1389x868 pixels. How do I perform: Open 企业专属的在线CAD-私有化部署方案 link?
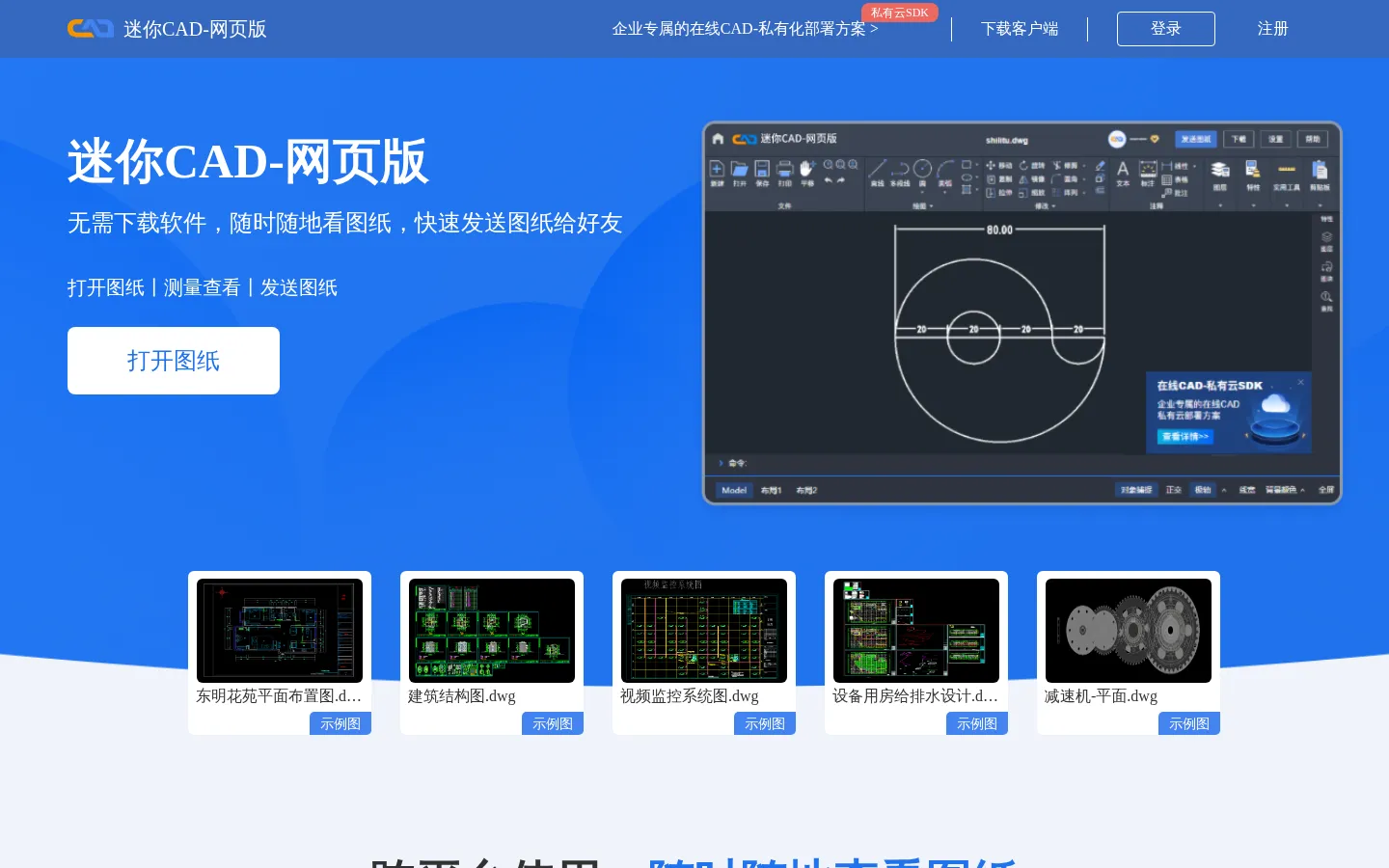coord(745,29)
